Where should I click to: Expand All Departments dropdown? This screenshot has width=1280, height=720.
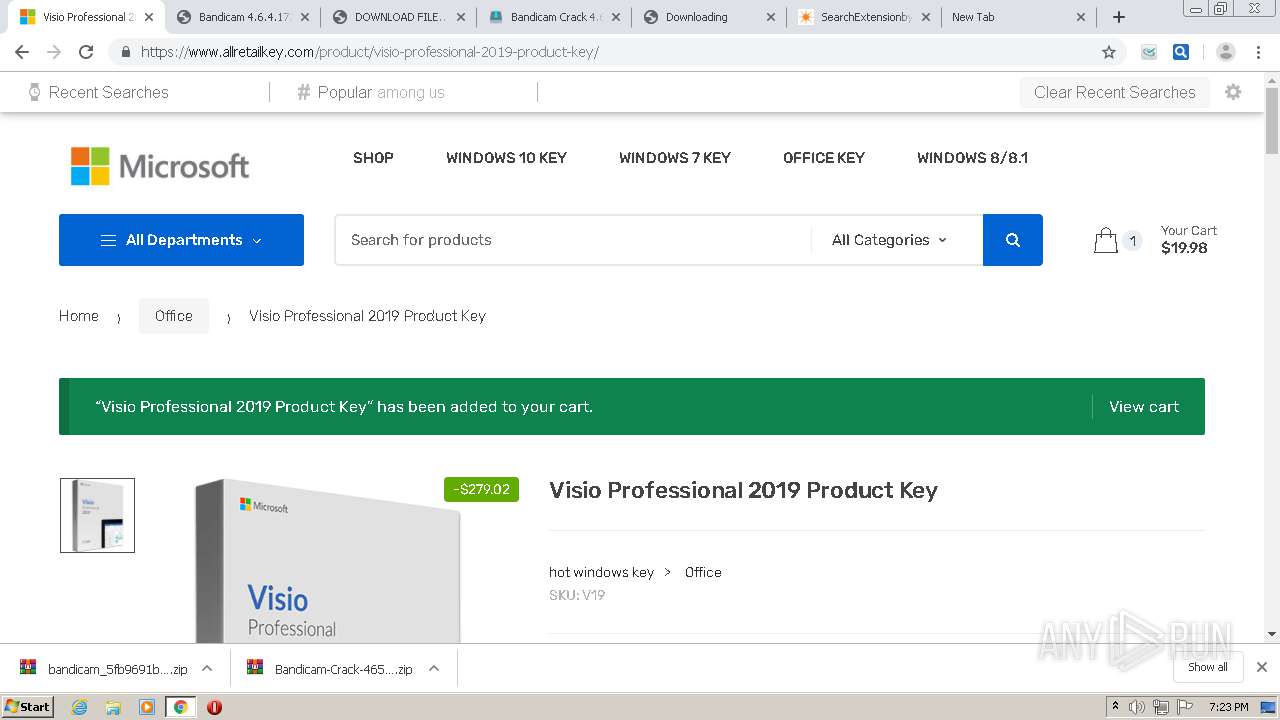click(x=181, y=240)
